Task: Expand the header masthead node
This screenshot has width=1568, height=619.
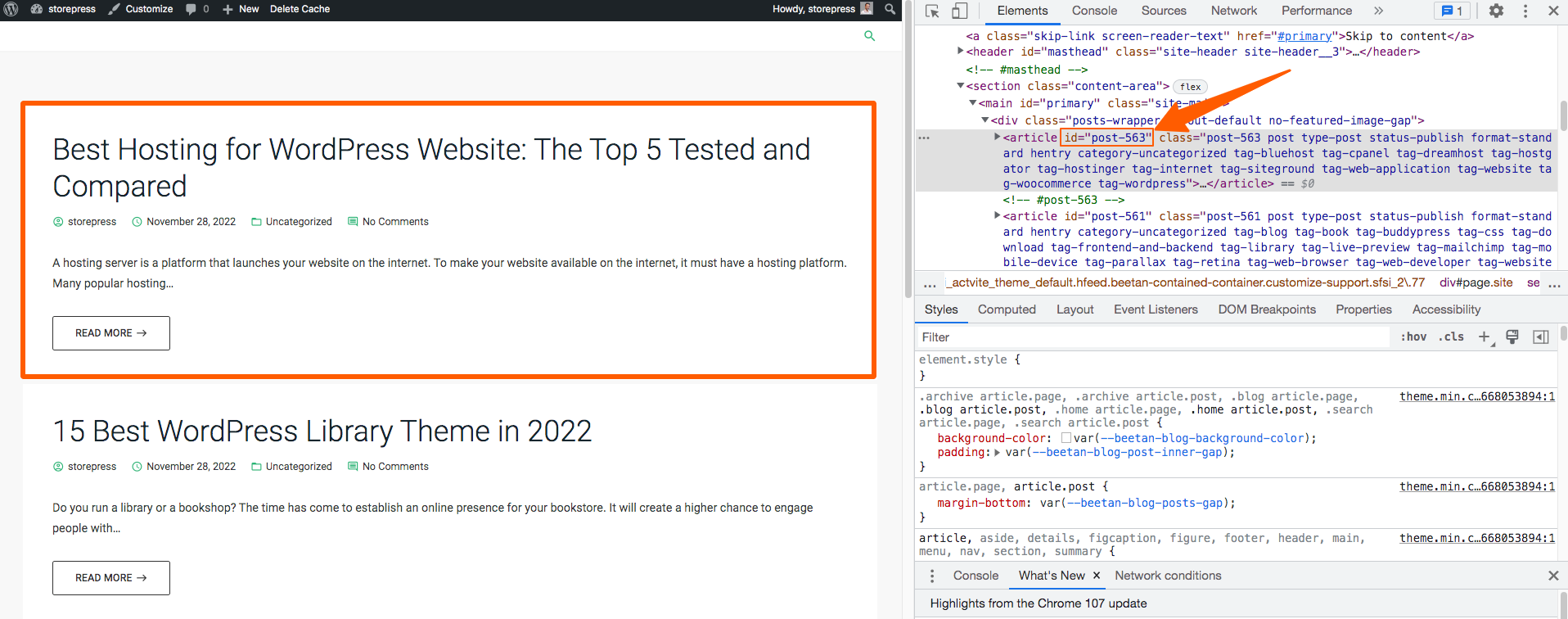Action: point(961,52)
